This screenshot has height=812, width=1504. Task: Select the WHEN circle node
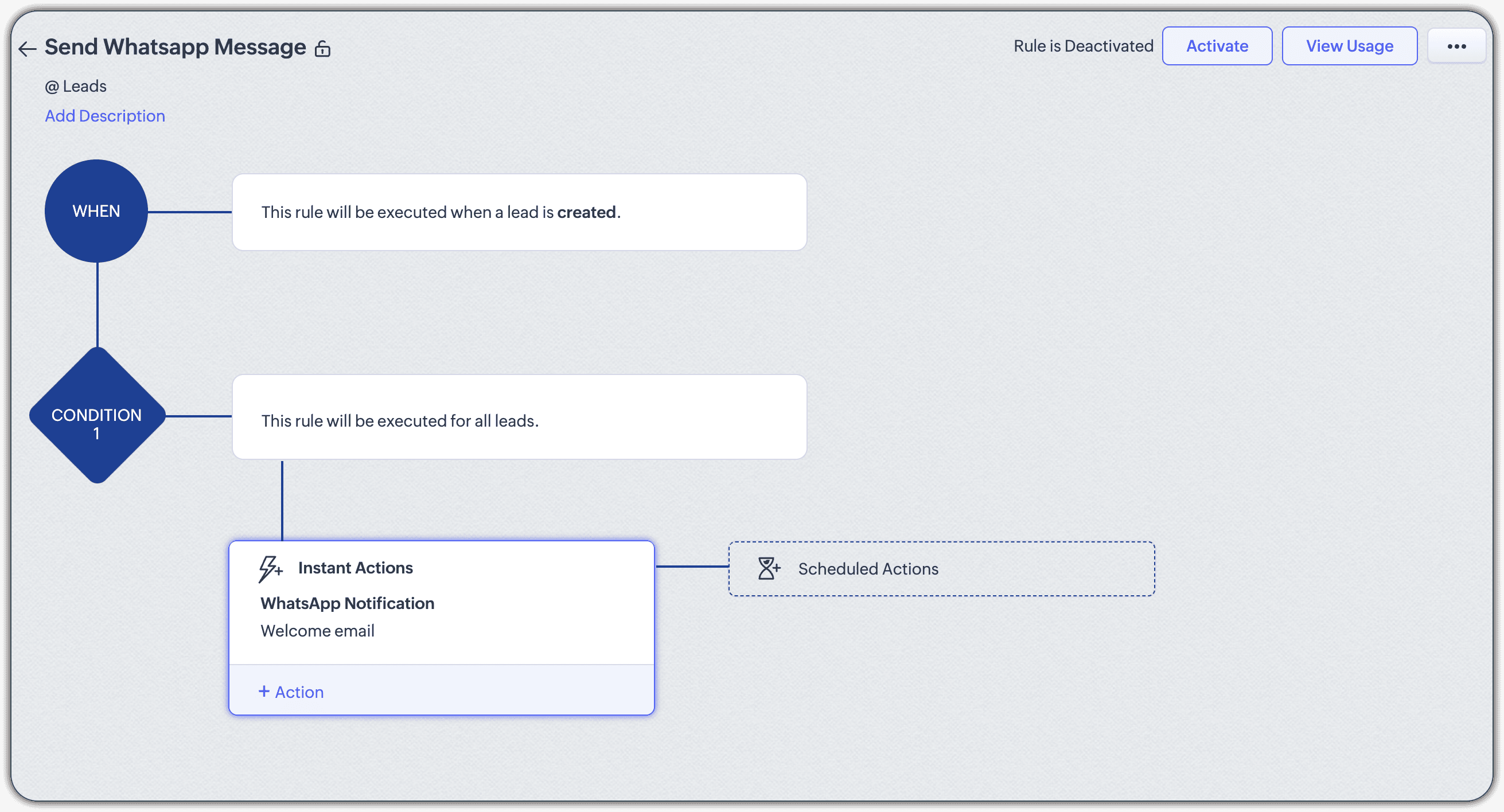pyautogui.click(x=96, y=210)
